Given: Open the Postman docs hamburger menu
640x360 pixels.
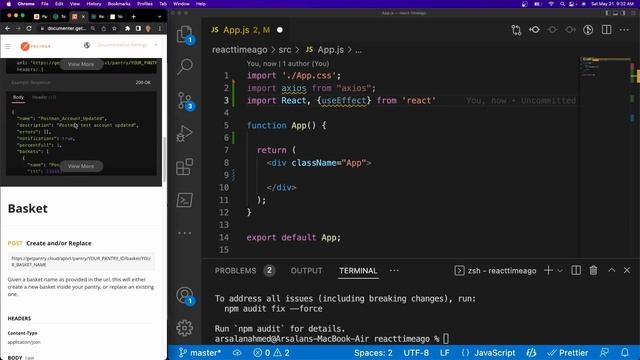Looking at the screenshot, I should (x=8, y=46).
